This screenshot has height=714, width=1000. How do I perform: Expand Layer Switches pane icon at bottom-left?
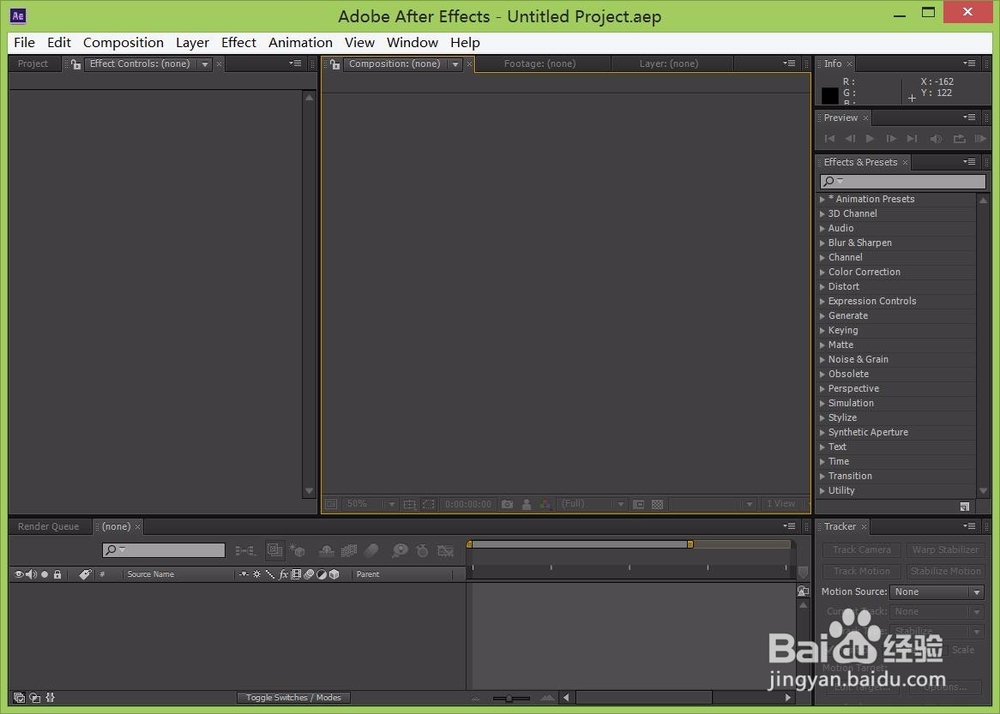point(19,698)
